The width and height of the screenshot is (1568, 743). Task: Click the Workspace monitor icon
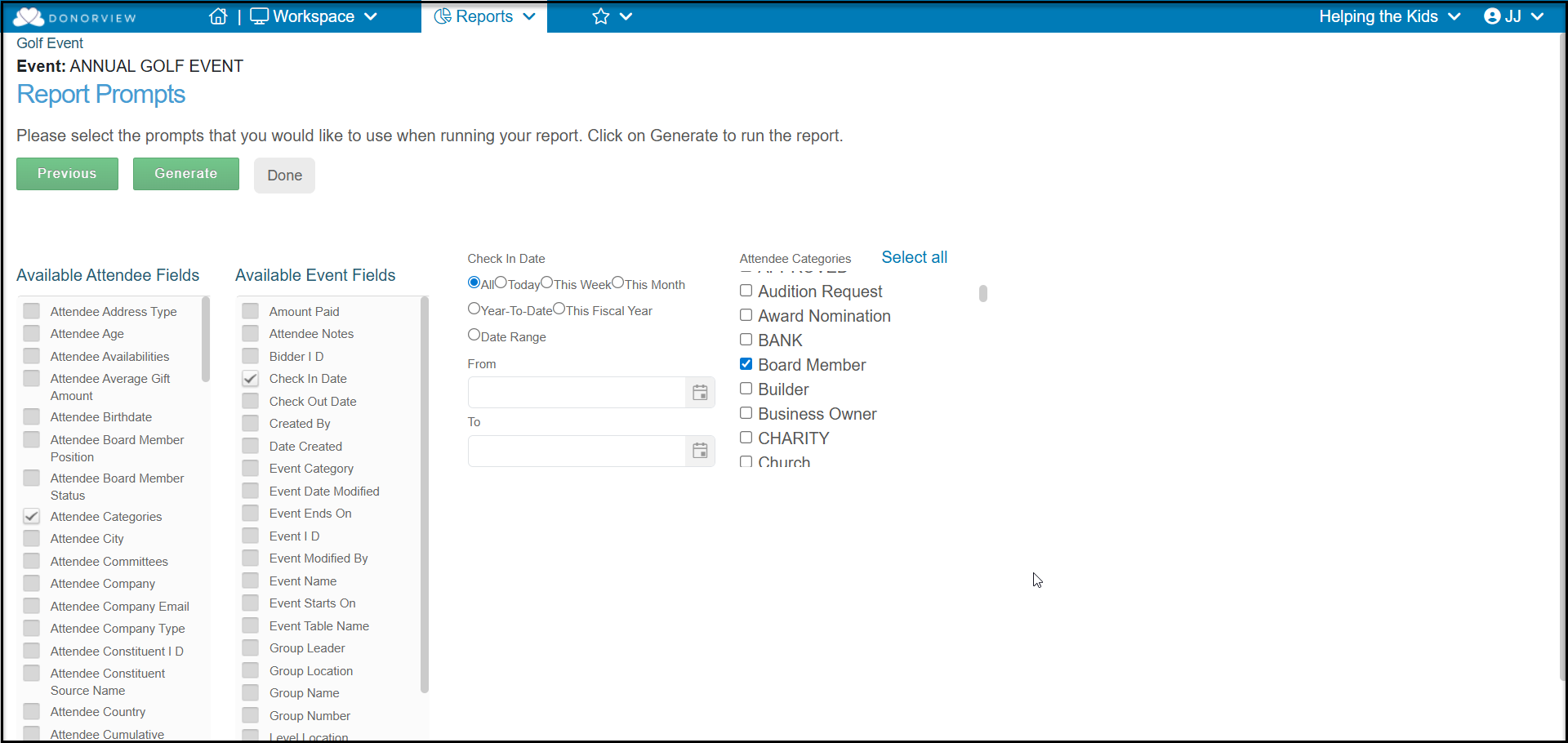coord(259,16)
